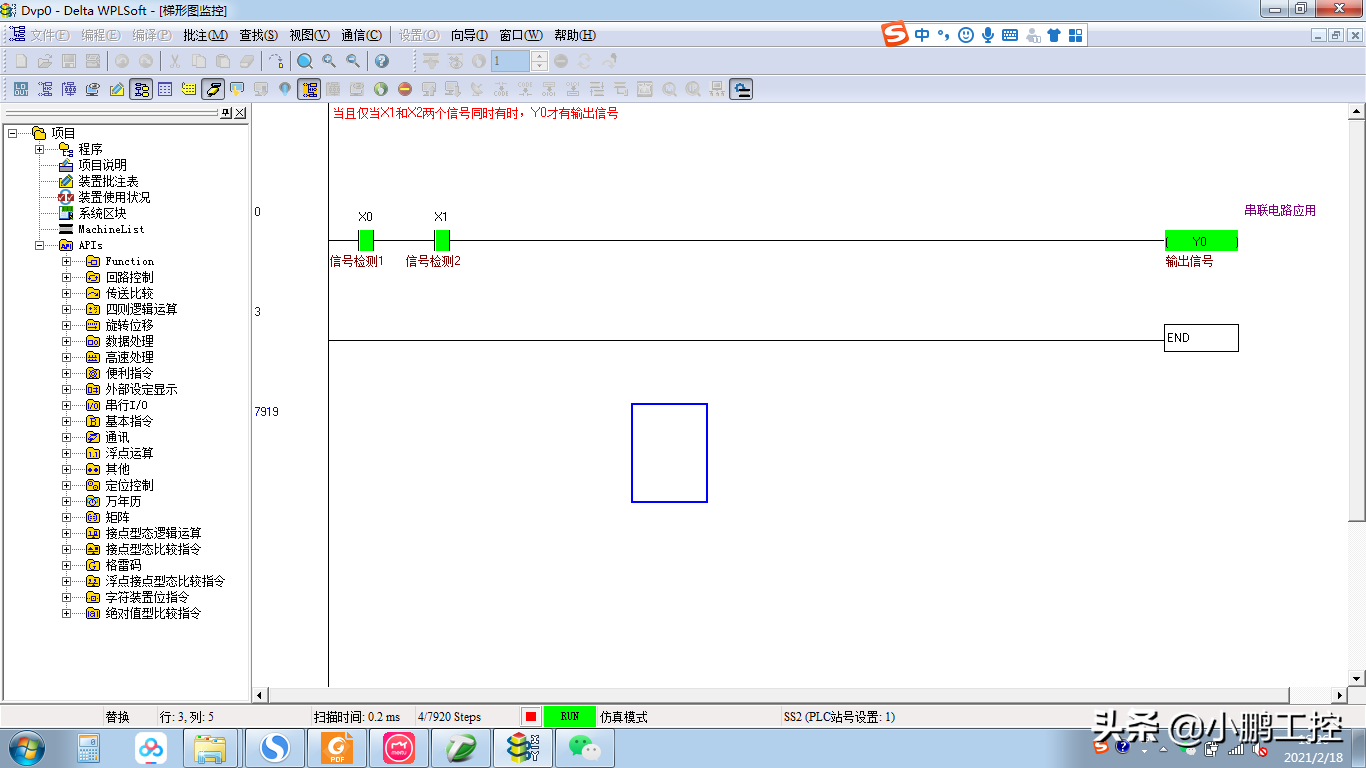Viewport: 1366px width, 768px height.
Task: Toggle Sogou Chinese/English input mode
Action: tap(922, 35)
